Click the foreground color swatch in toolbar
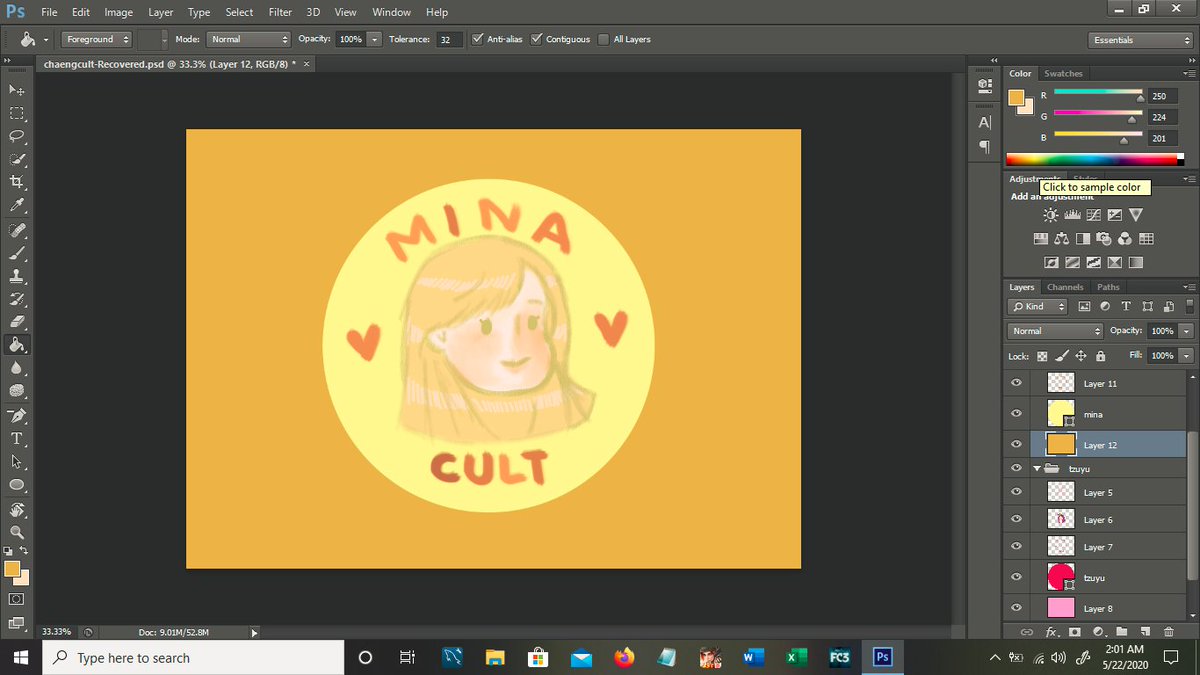Viewport: 1200px width, 675px height. pyautogui.click(x=12, y=568)
